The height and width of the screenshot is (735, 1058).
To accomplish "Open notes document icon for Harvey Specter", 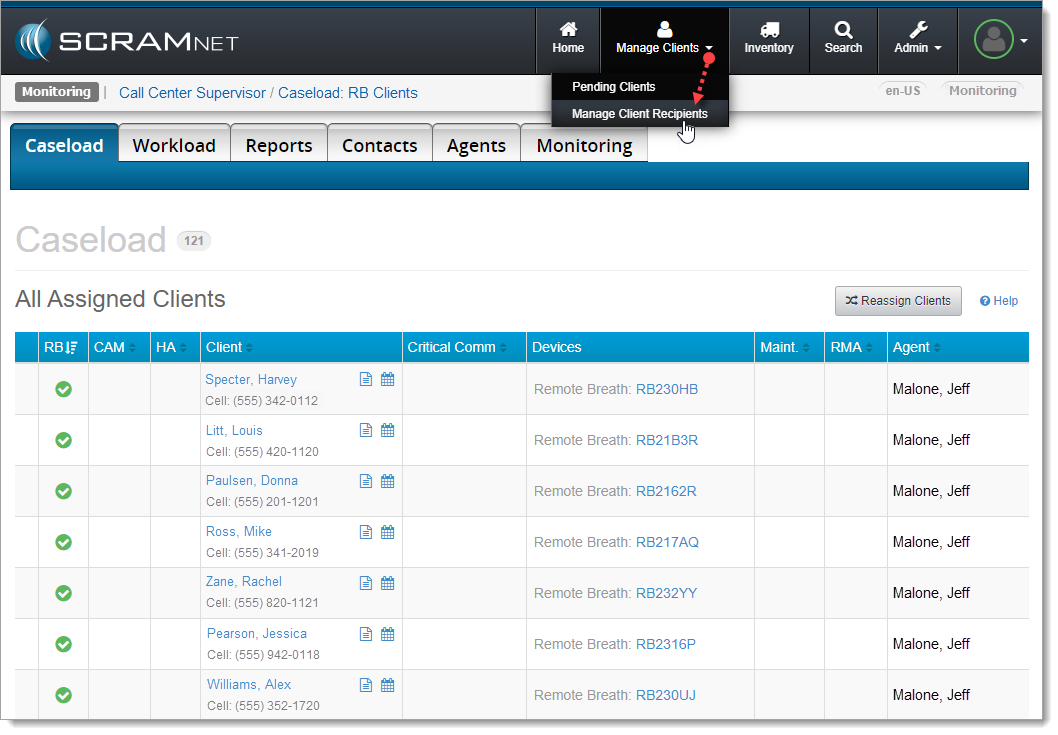I will (x=366, y=379).
